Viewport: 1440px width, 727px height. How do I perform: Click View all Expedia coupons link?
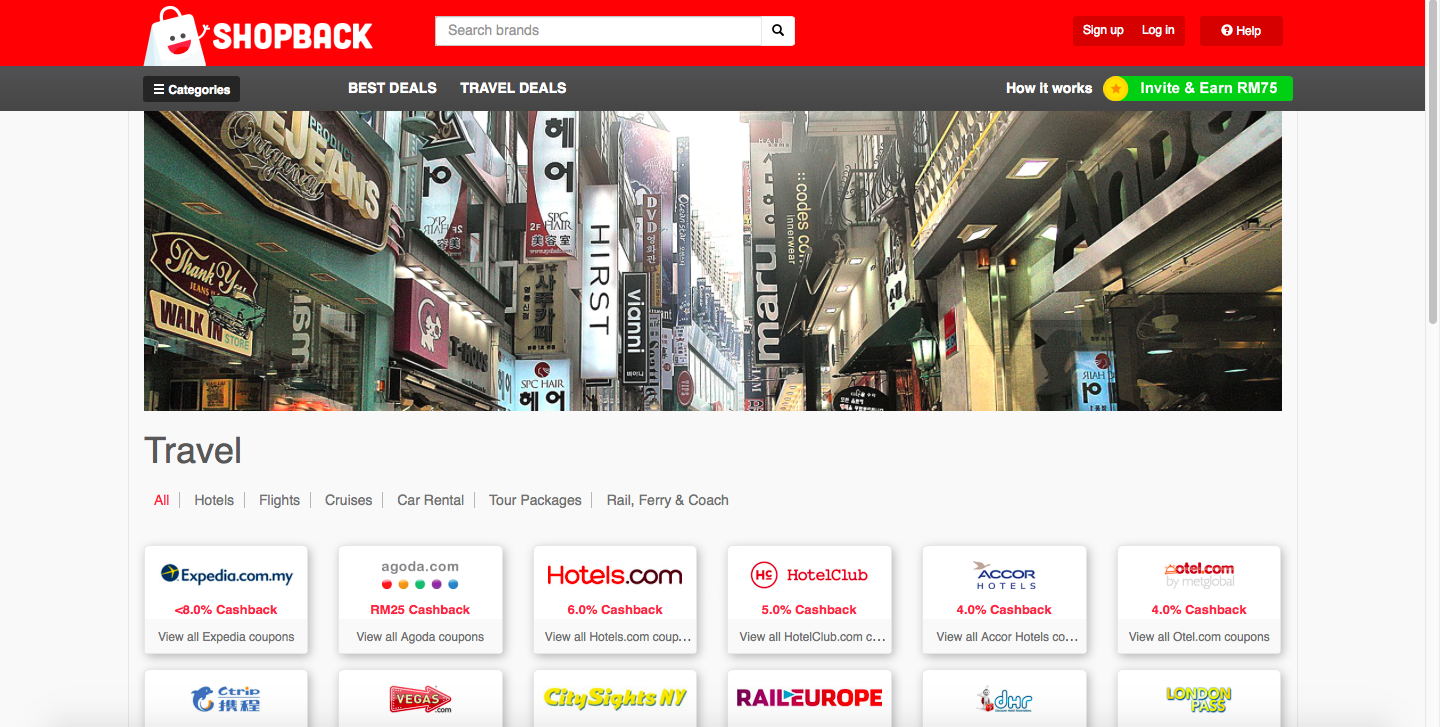pos(226,637)
